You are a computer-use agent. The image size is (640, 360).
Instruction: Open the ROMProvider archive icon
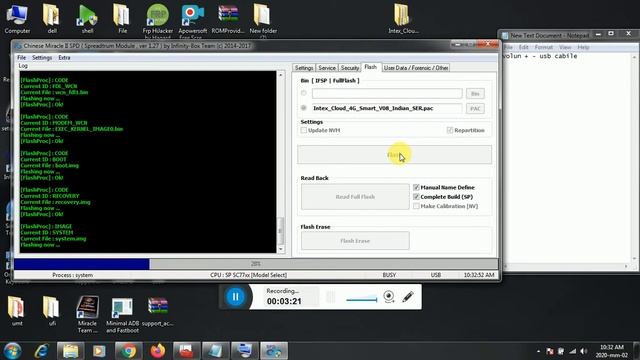point(228,18)
